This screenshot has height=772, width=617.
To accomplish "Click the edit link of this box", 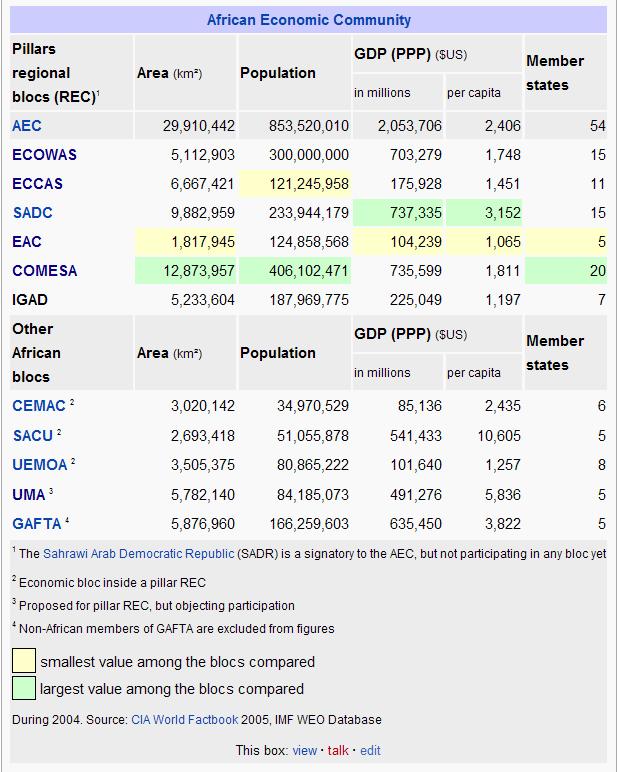I will pos(370,750).
